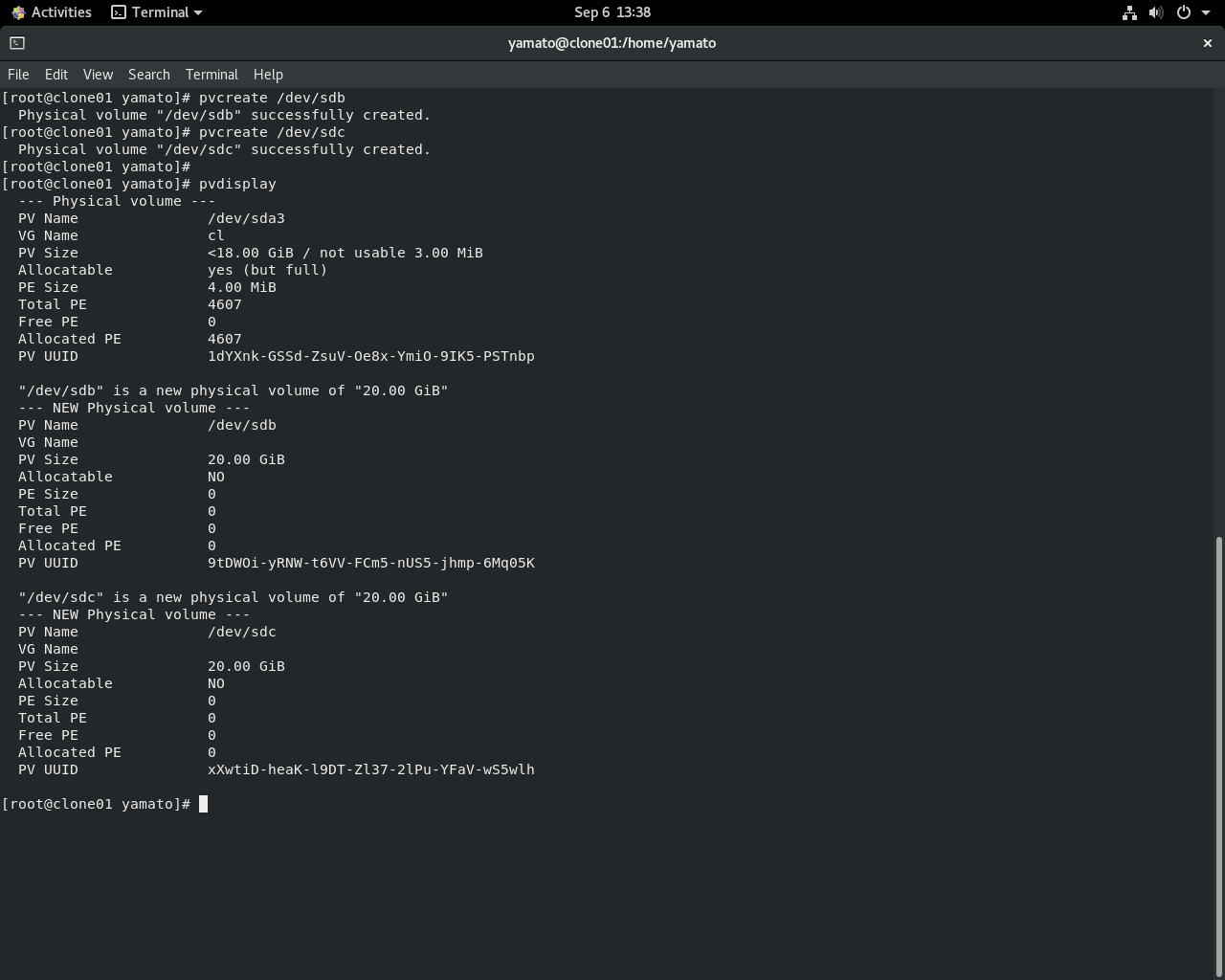
Task: Click the message "/dev/sdb" successfully created
Action: click(x=225, y=115)
